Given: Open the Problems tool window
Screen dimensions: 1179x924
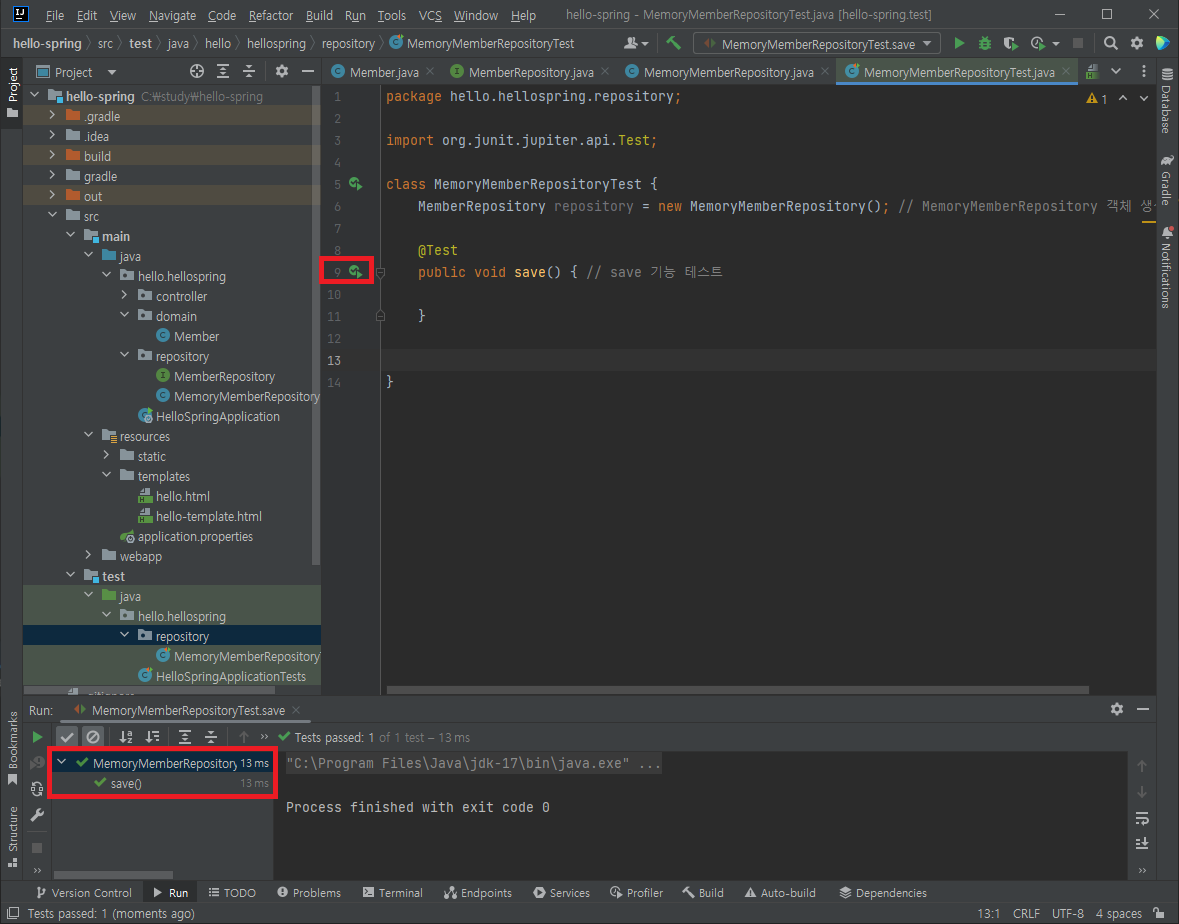Looking at the screenshot, I should coord(308,892).
